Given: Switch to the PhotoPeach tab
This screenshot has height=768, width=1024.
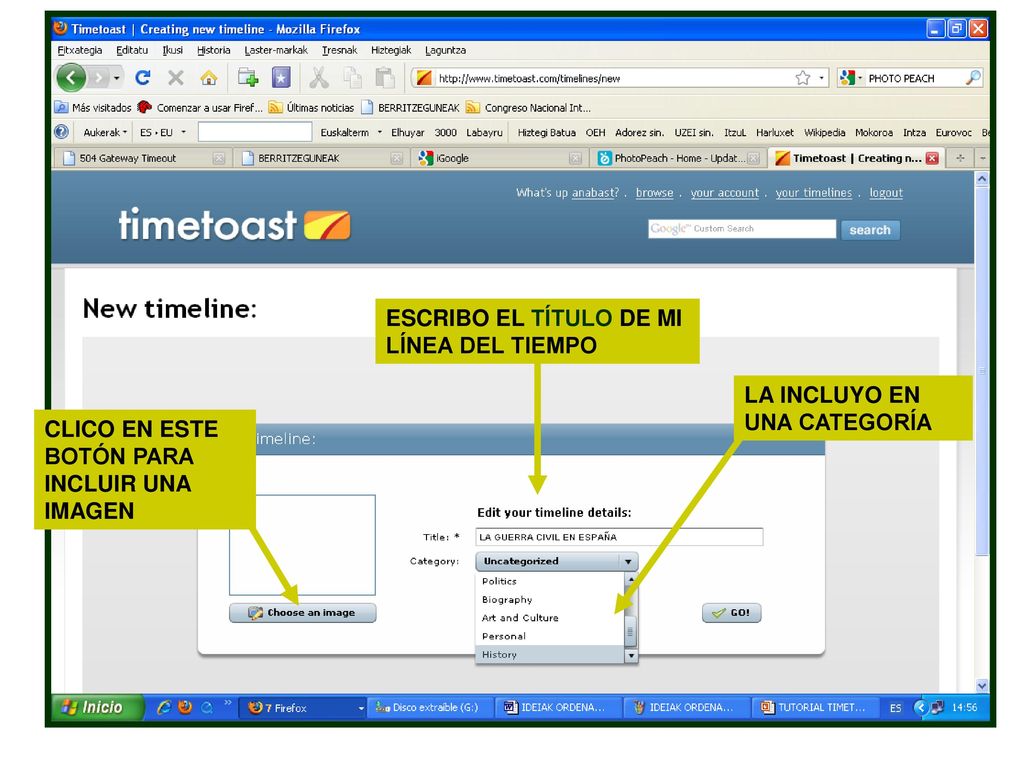Looking at the screenshot, I should (x=679, y=158).
